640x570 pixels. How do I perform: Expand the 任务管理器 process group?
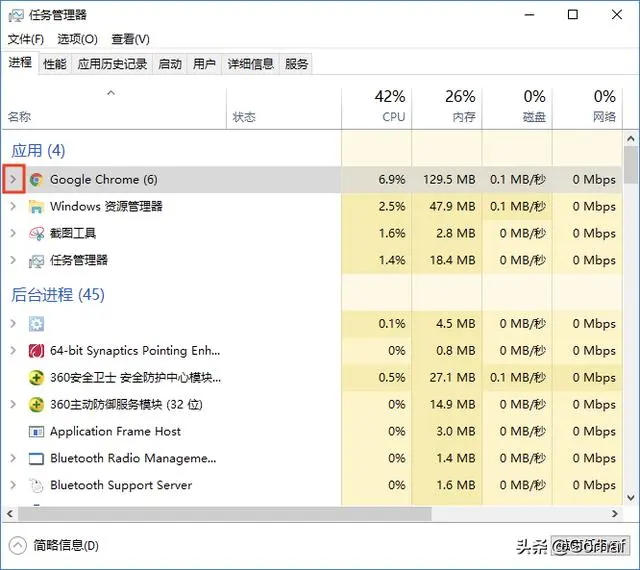pyautogui.click(x=13, y=260)
